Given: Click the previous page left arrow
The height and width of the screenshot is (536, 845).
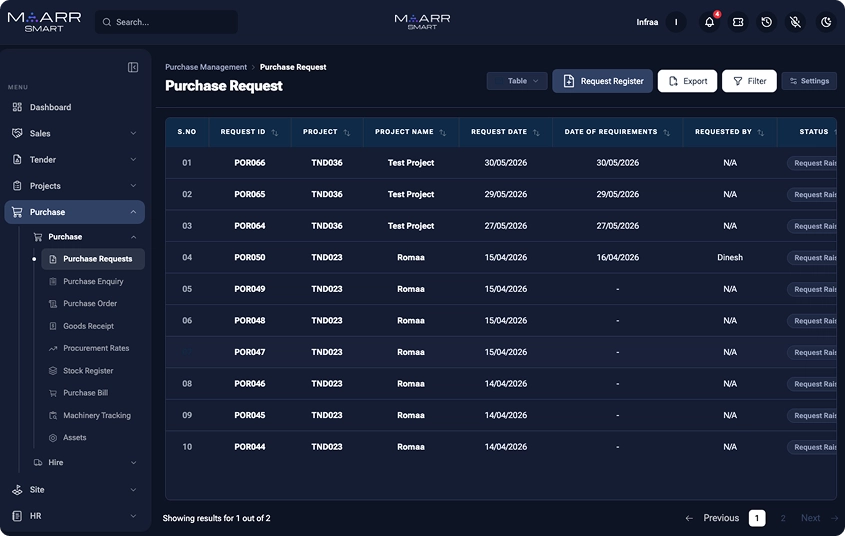Looking at the screenshot, I should click(689, 518).
